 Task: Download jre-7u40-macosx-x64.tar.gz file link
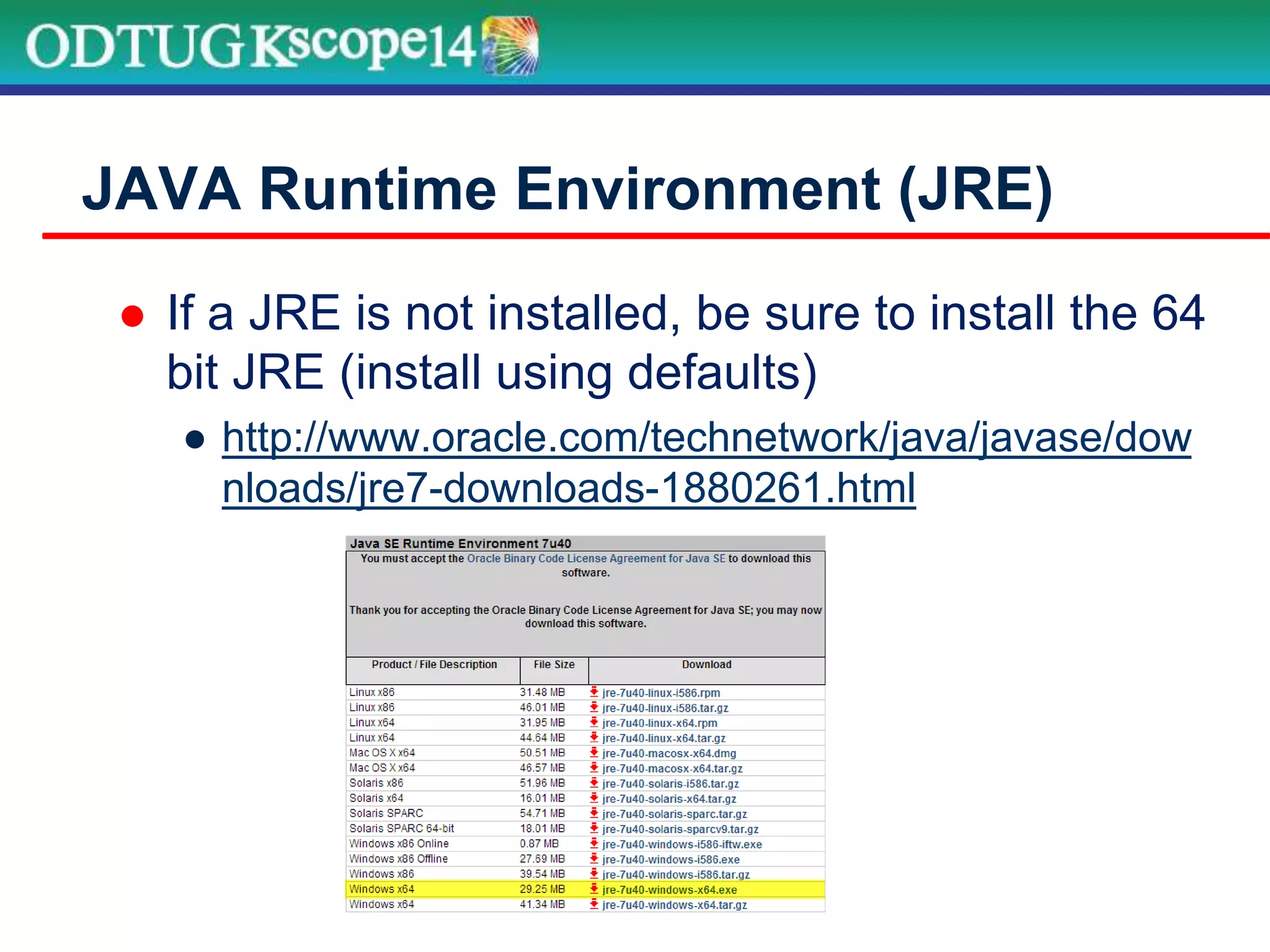[x=672, y=769]
